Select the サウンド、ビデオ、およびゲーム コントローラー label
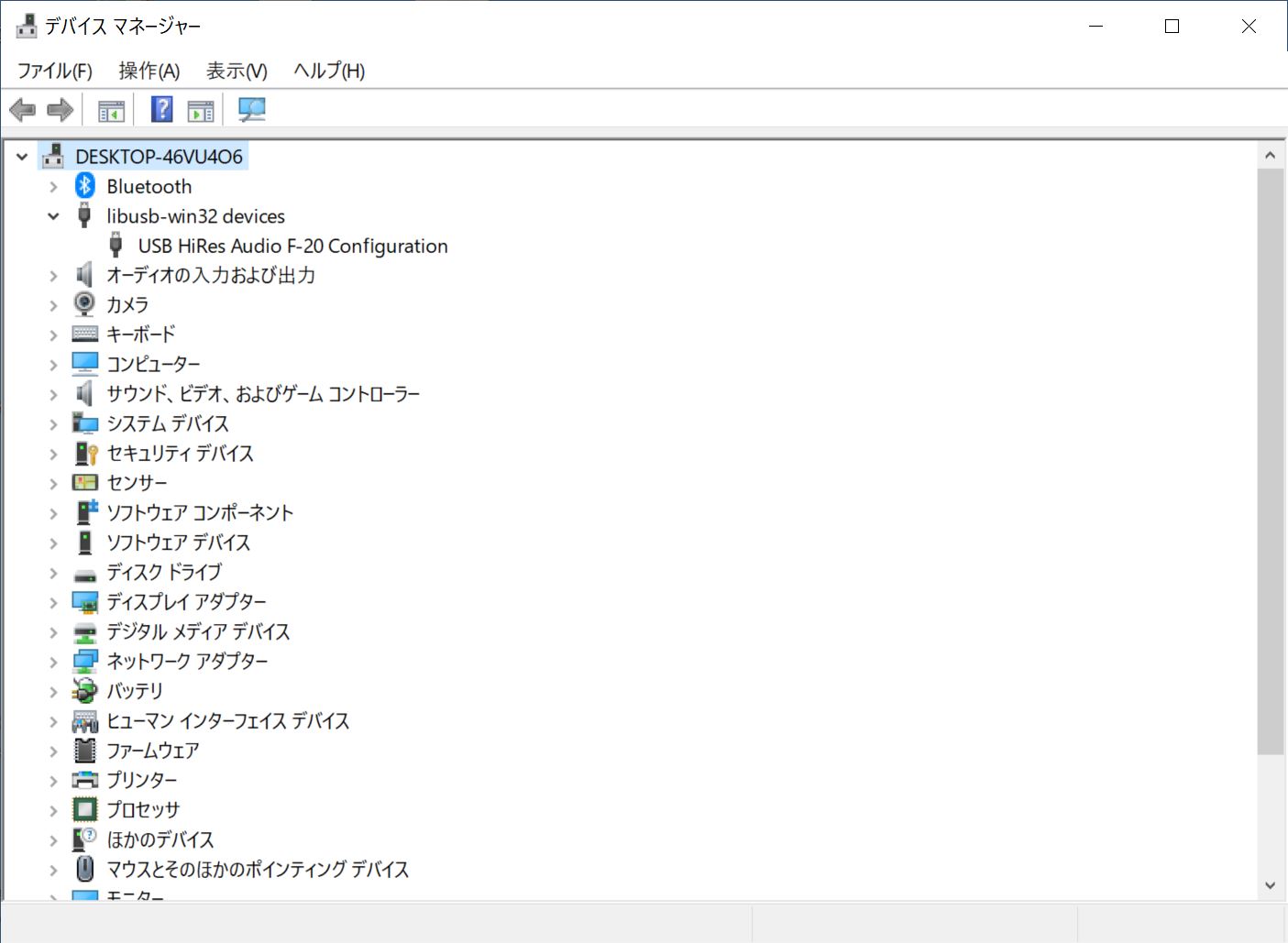This screenshot has height=943, width=1288. coord(263,394)
